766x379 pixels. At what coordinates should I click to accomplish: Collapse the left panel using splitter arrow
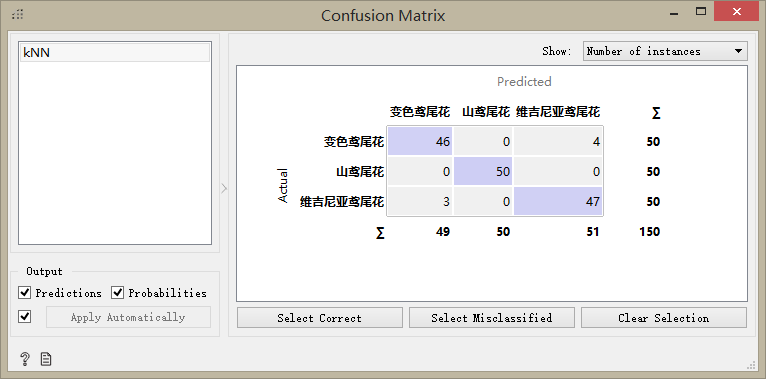tap(224, 188)
